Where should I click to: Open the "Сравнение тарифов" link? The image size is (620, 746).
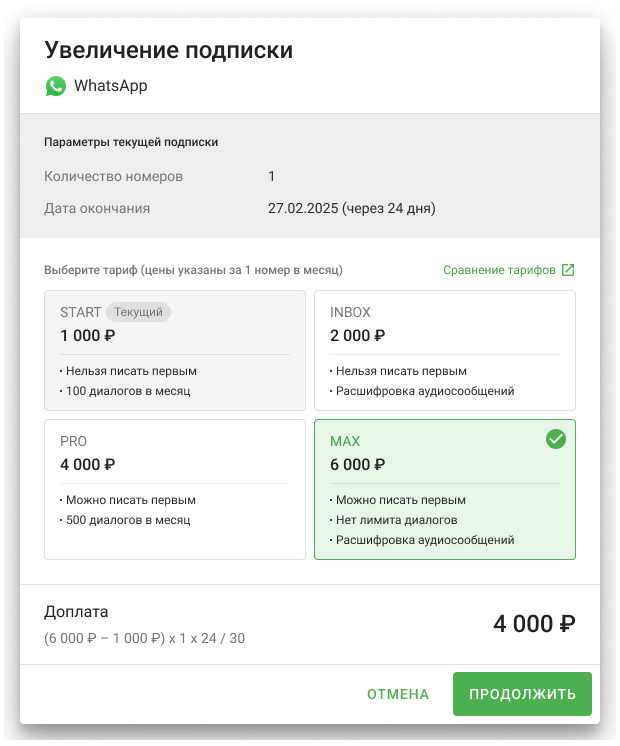coord(499,270)
